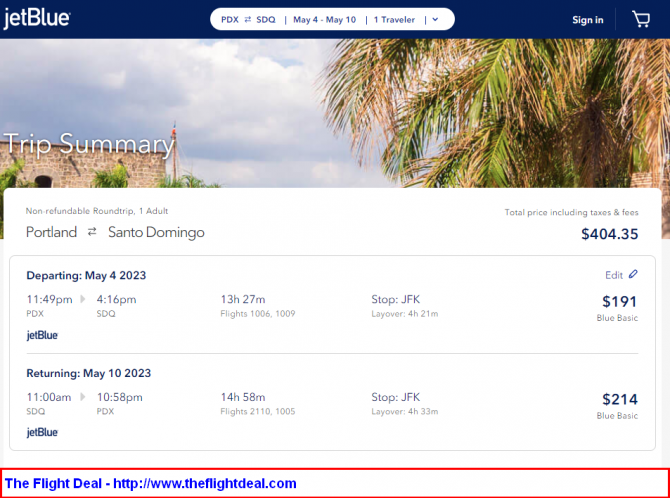Click Layover: 4h 33m text
The image size is (670, 498).
coord(405,412)
